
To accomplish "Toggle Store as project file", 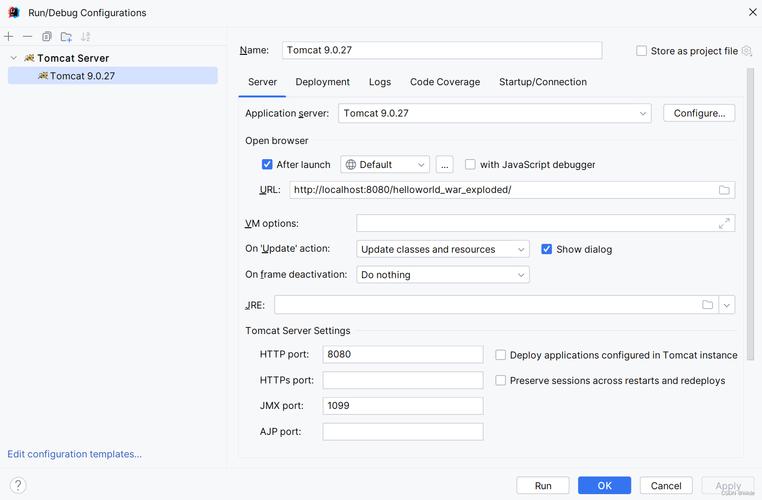I will click(x=641, y=51).
